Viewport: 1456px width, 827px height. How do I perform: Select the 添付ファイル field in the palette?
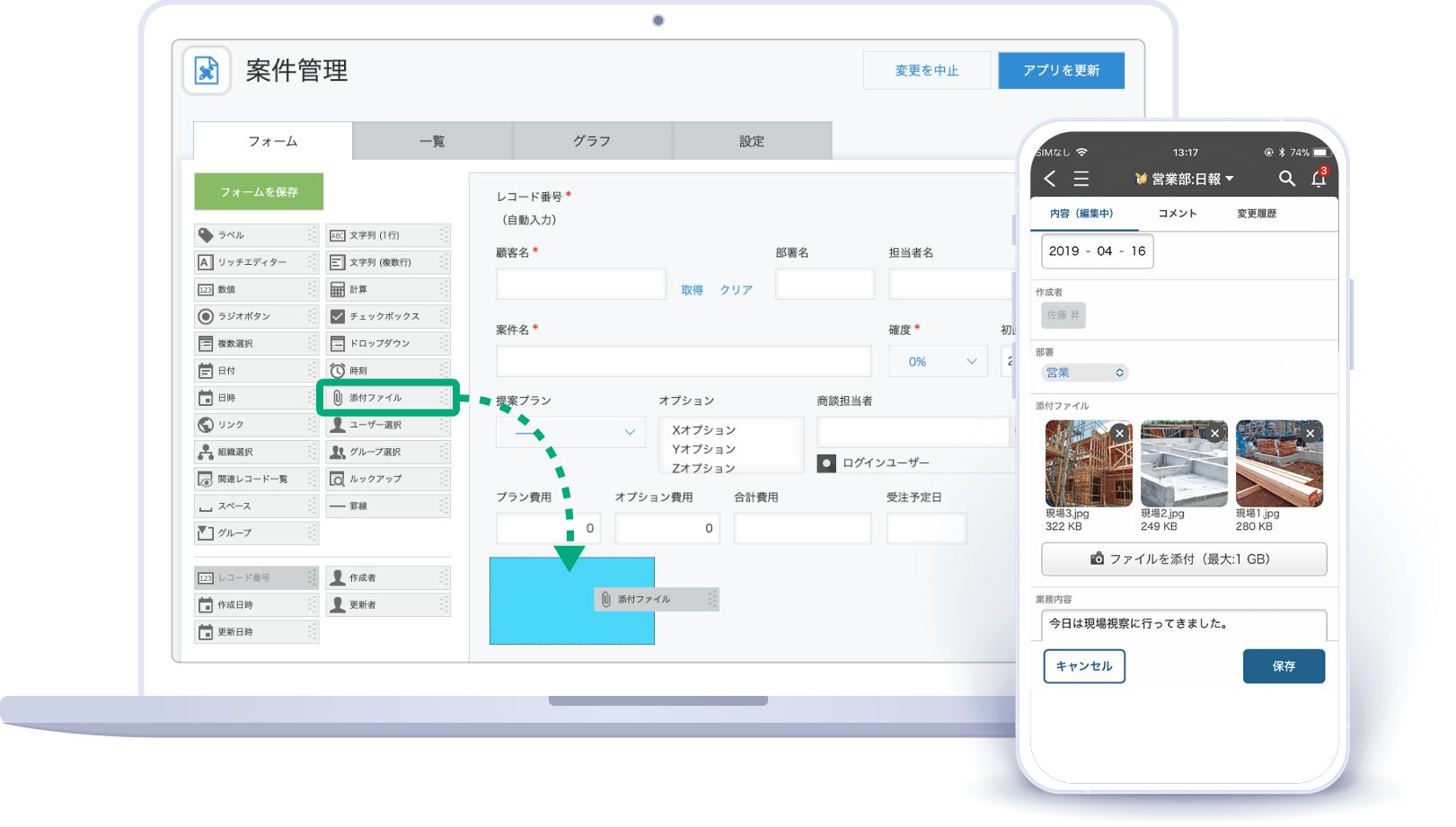[x=387, y=398]
